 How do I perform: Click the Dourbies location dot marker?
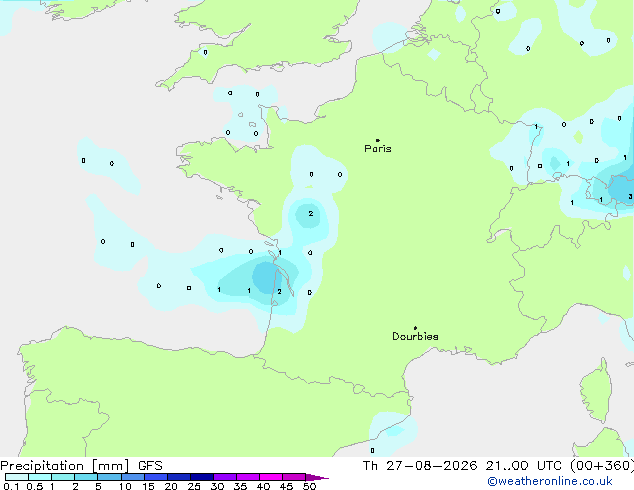pos(415,328)
